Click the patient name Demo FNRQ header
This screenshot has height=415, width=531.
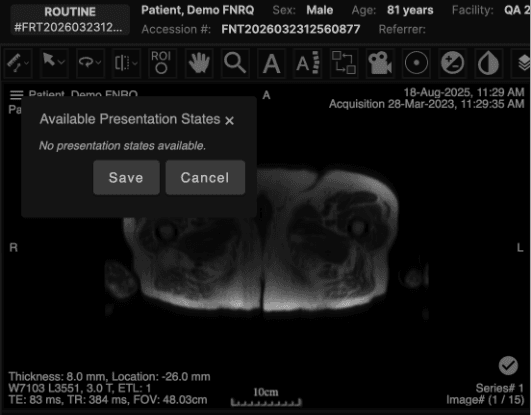click(x=197, y=10)
